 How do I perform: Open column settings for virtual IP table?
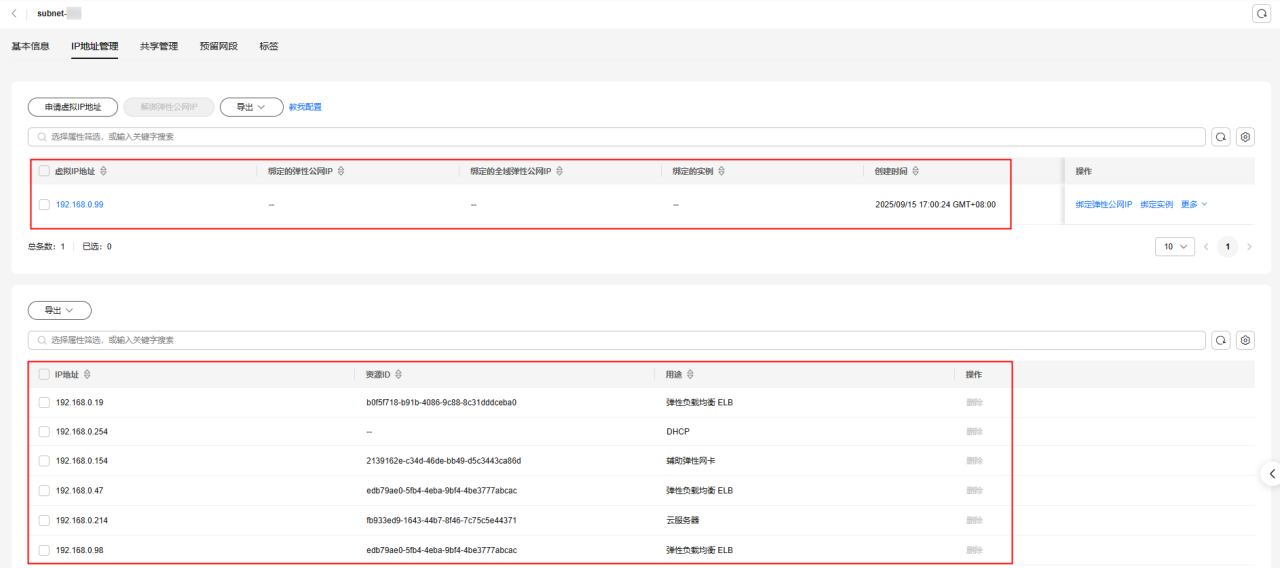point(1245,137)
